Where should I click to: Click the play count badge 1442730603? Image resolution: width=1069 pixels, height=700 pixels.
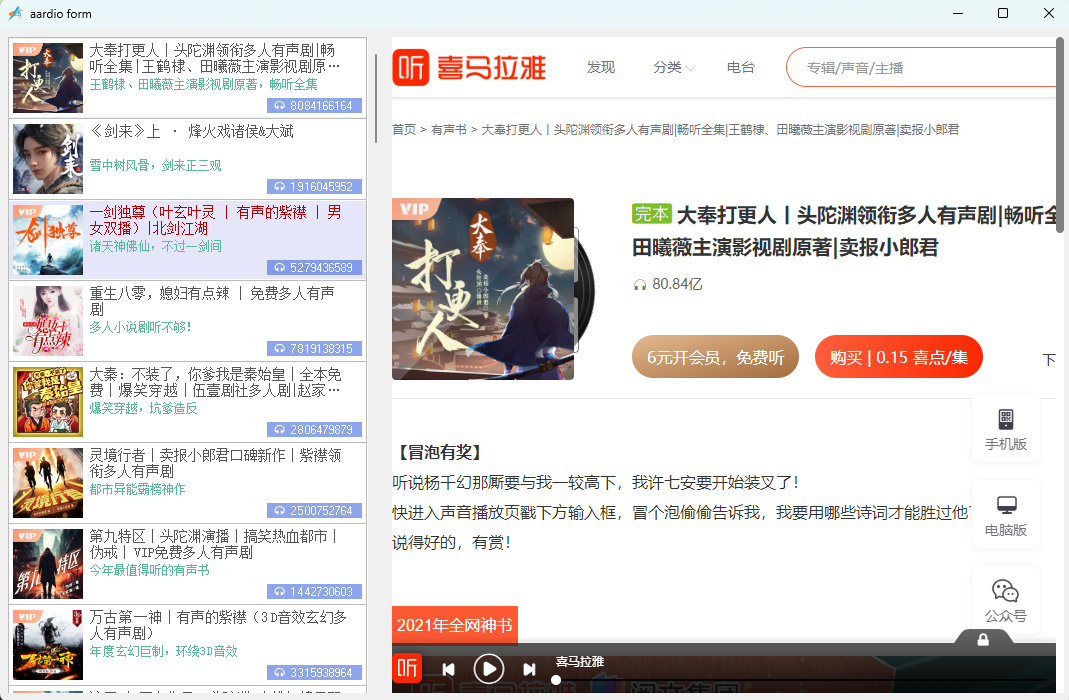tap(314, 592)
